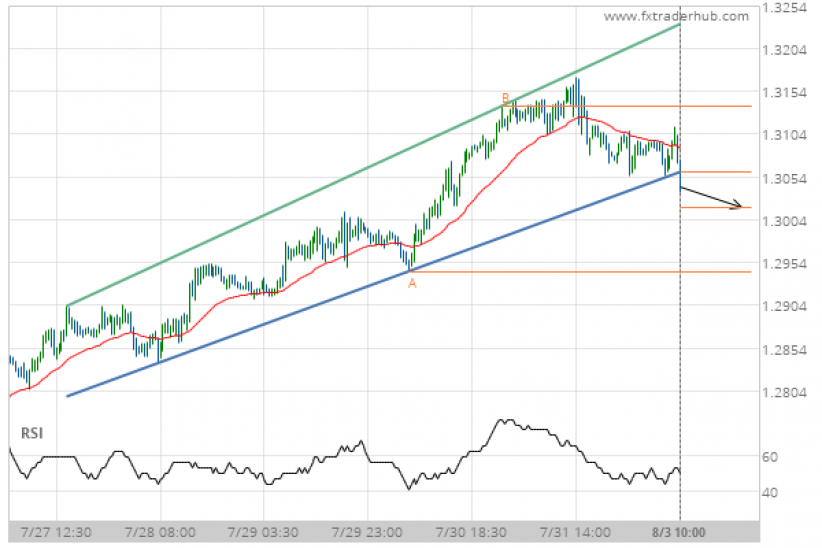Click the orange point A marker

(412, 284)
